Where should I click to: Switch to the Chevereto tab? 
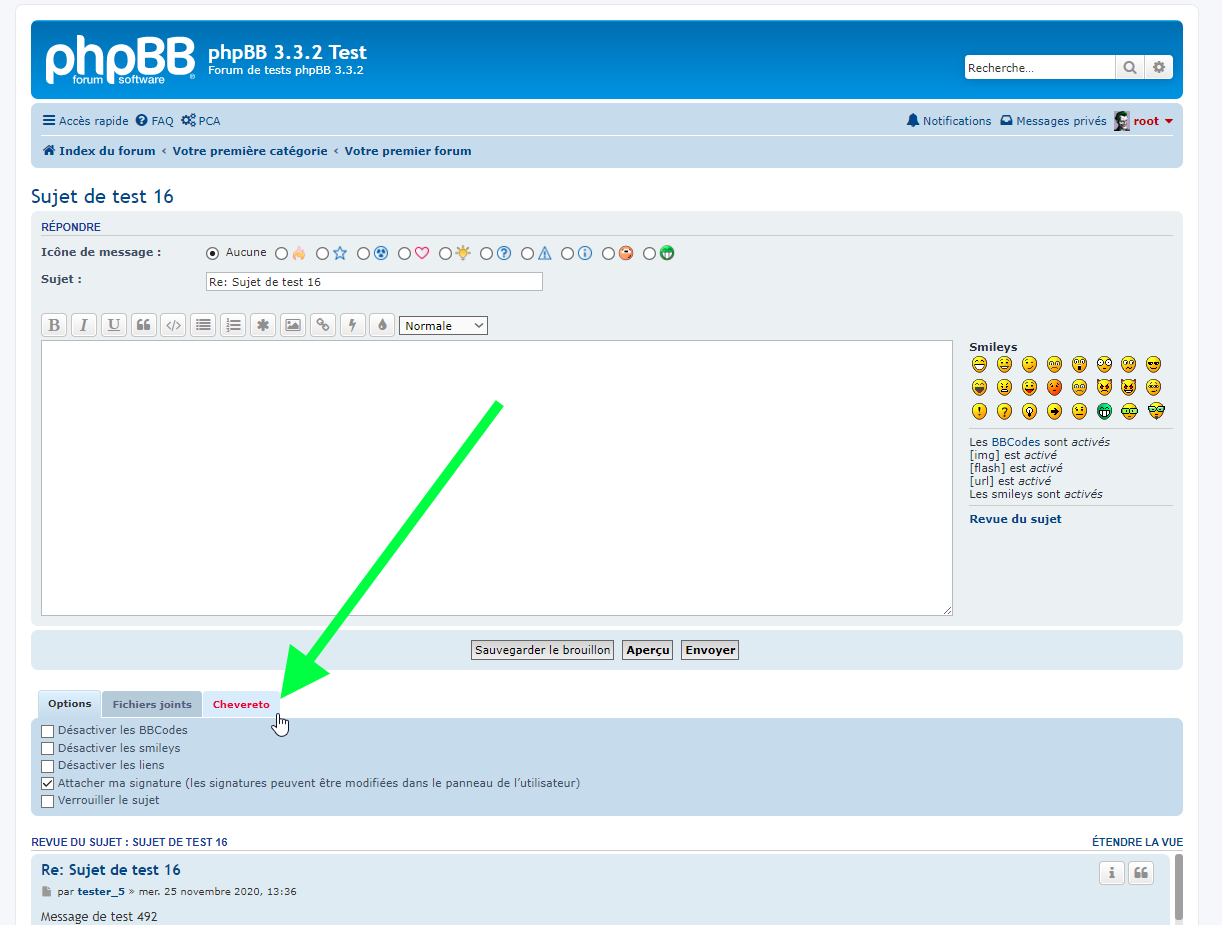pyautogui.click(x=241, y=705)
